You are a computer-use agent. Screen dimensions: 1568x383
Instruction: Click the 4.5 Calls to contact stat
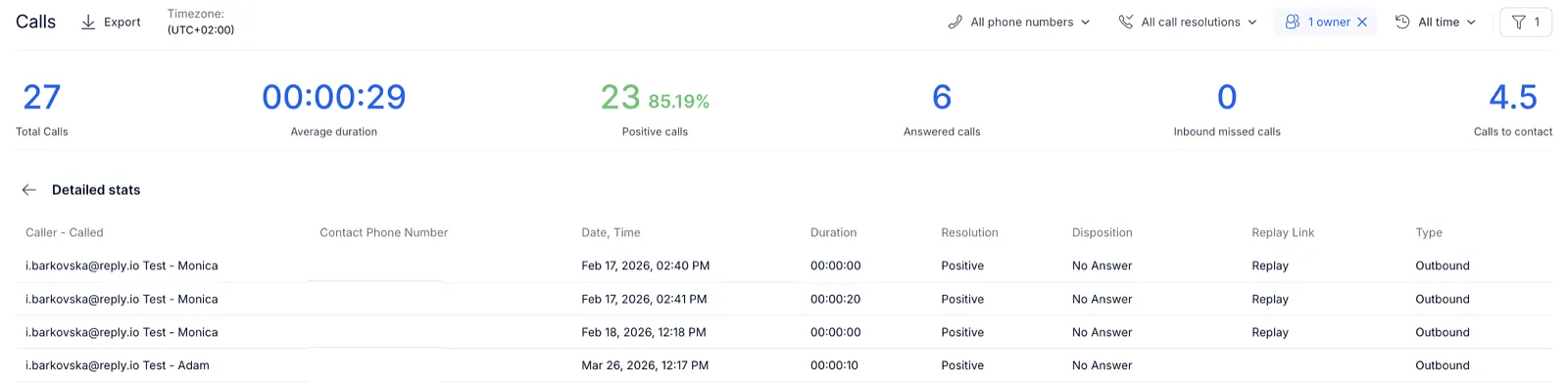tap(1513, 97)
